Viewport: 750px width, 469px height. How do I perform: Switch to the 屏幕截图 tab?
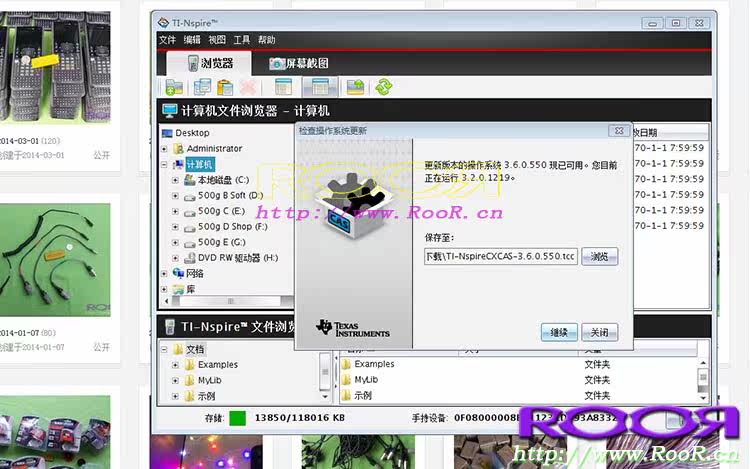(x=299, y=64)
